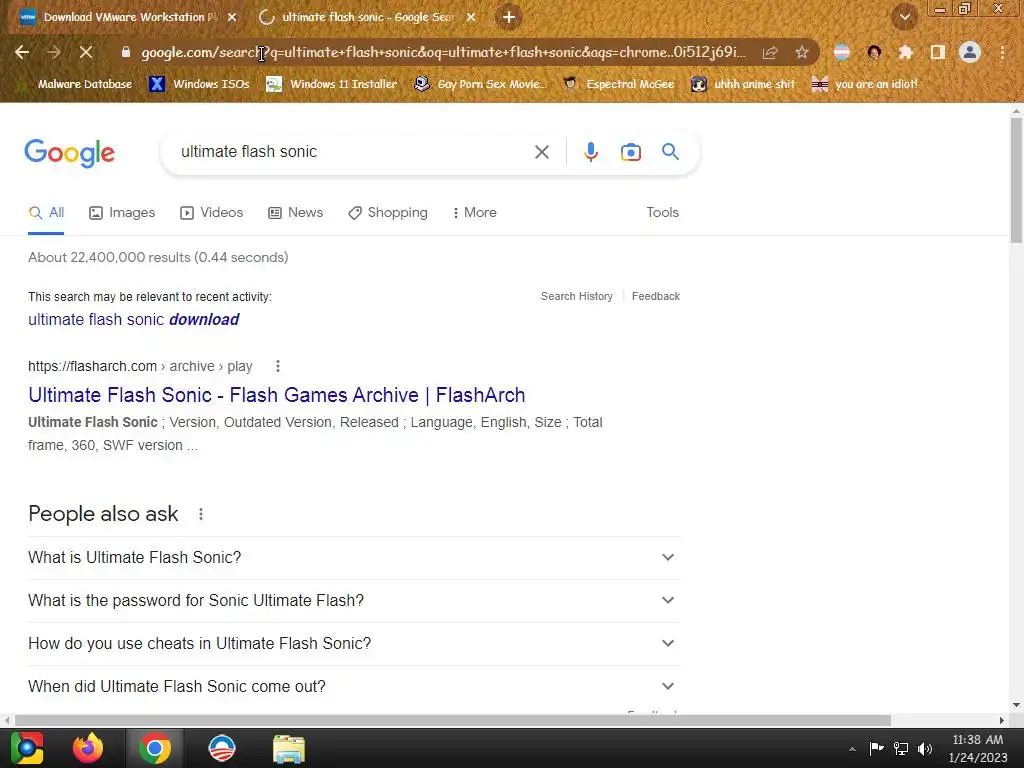Click into the Google search input field

(x=353, y=152)
